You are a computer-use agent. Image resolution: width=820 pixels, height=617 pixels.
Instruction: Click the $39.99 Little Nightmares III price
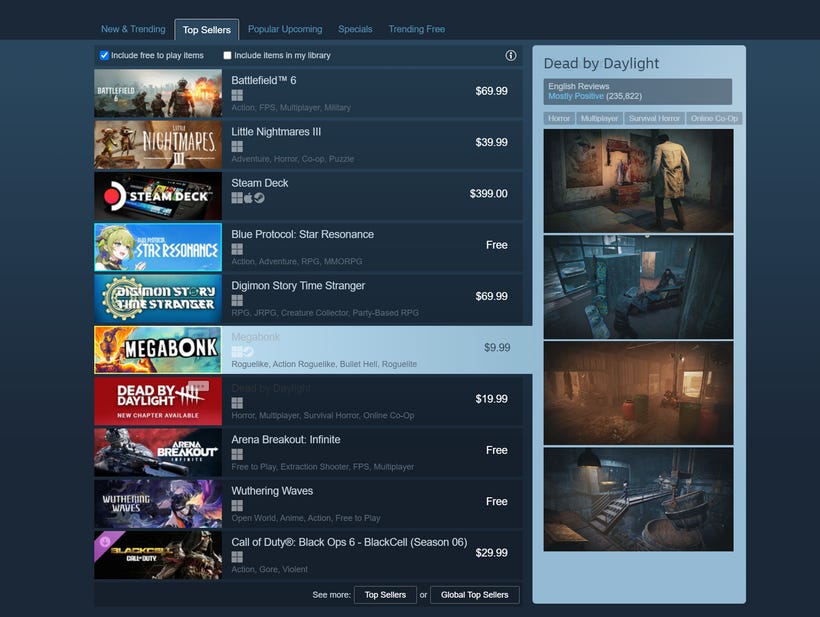pyautogui.click(x=491, y=142)
